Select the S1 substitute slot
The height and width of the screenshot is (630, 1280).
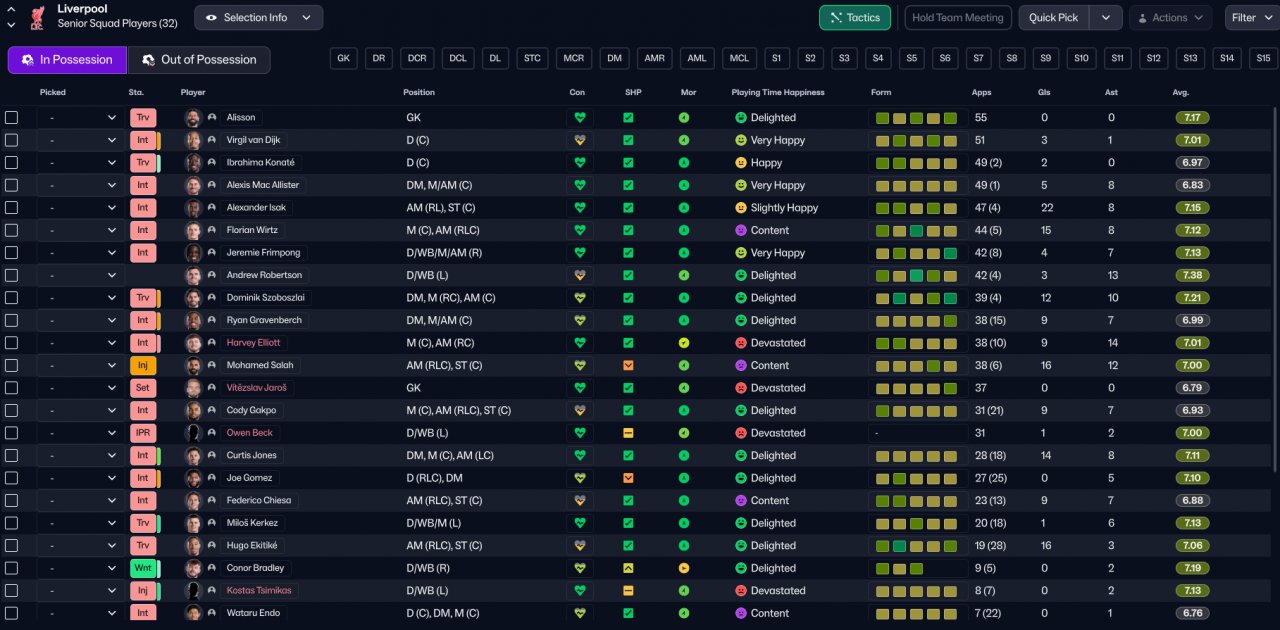(776, 58)
